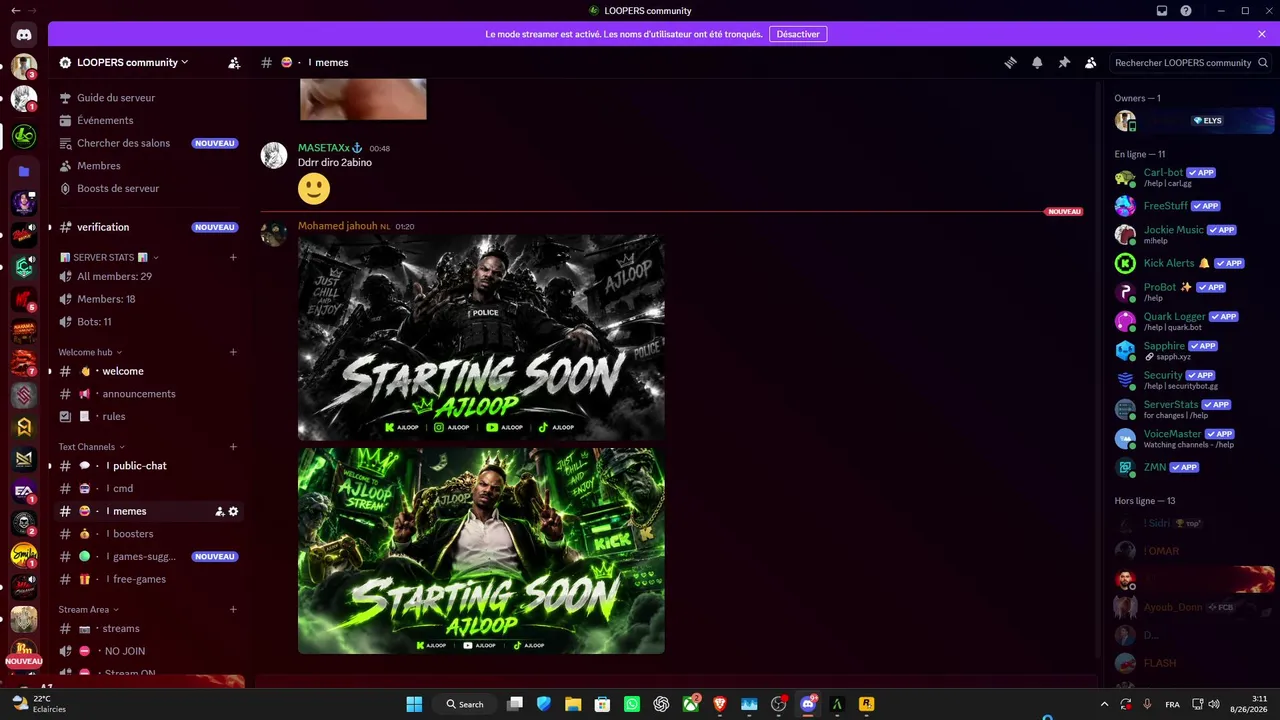Open the Windows Start menu
The width and height of the screenshot is (1280, 720).
click(x=414, y=704)
